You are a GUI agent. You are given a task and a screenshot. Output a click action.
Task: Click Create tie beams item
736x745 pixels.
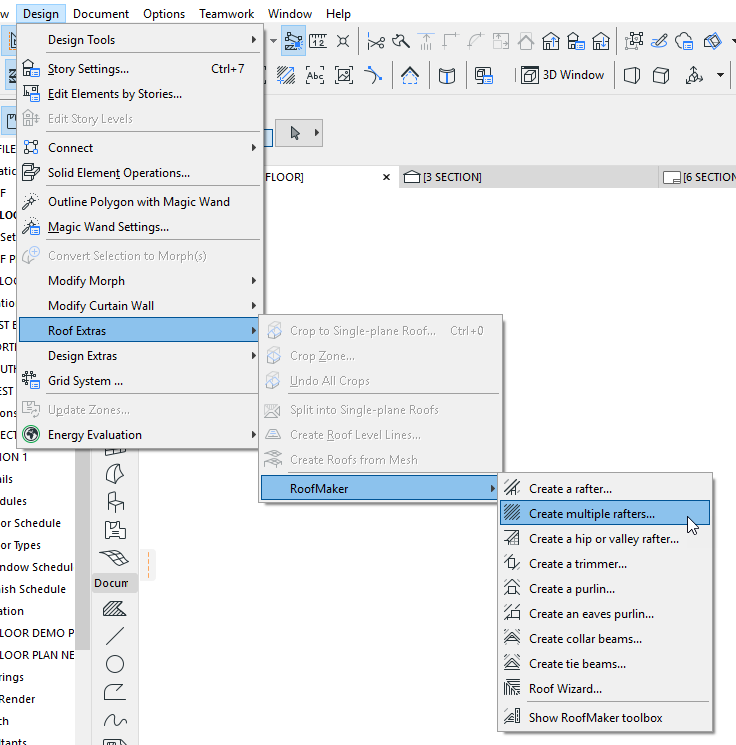[x=605, y=664]
